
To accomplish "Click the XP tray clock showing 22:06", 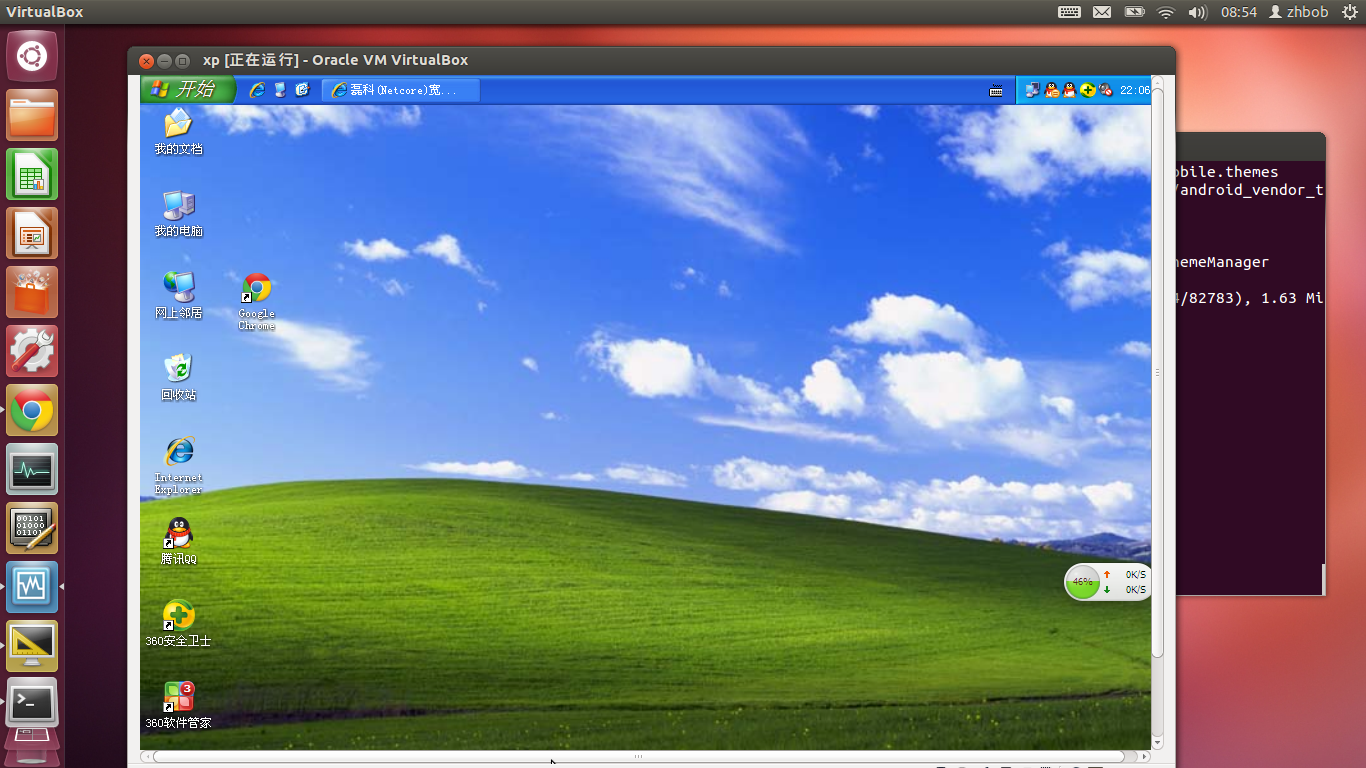I will [1135, 90].
